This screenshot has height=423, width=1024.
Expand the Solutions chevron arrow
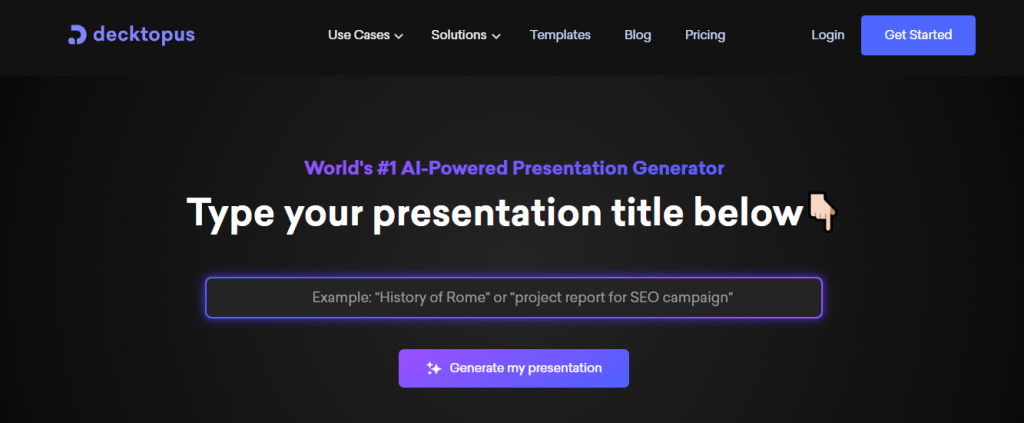(x=496, y=37)
